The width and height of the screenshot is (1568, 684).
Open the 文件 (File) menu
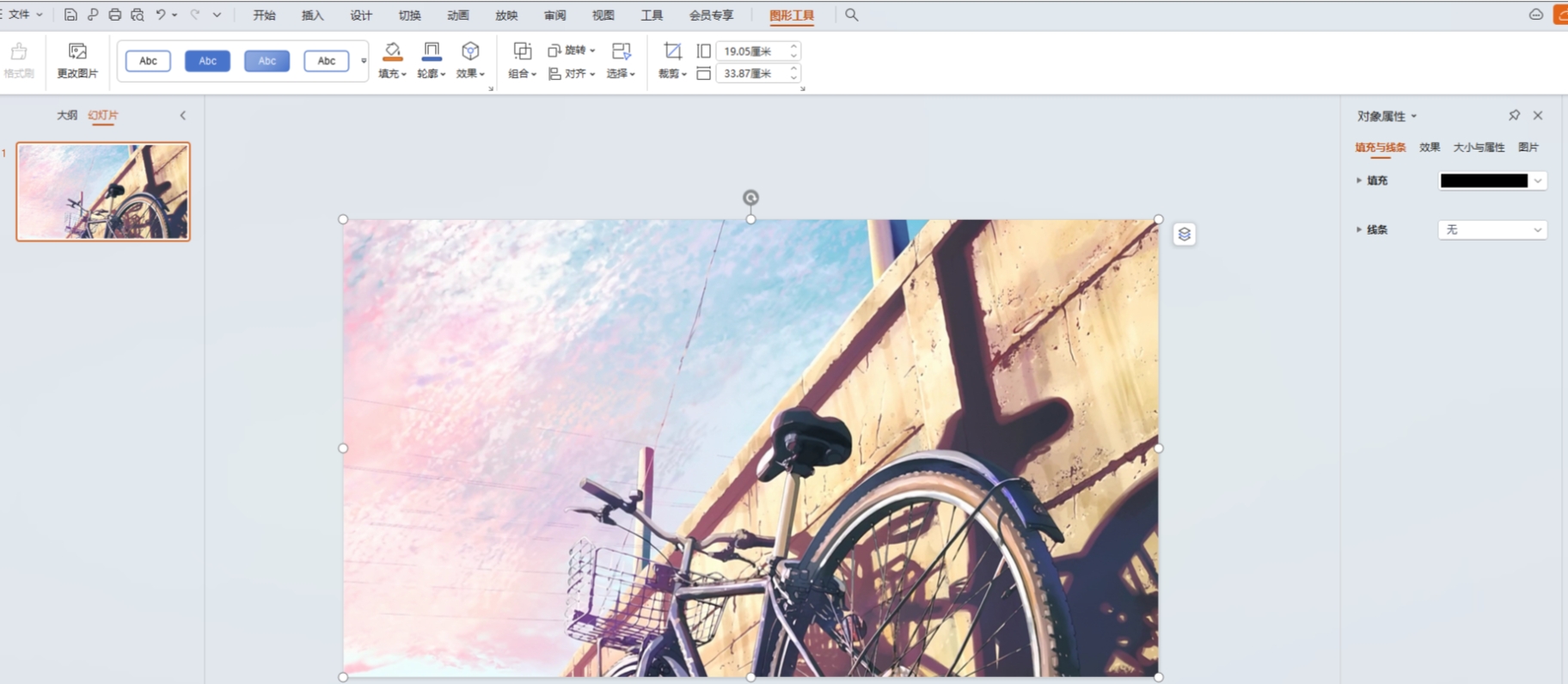tap(23, 15)
